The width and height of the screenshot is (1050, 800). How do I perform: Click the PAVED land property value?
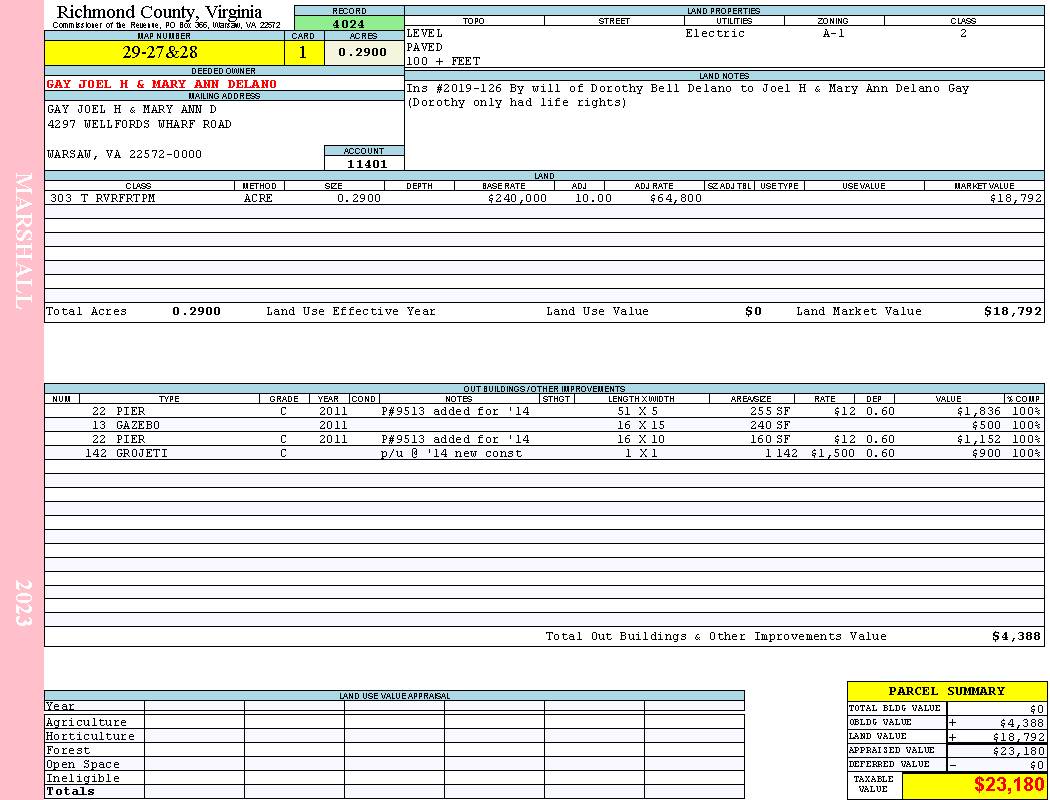pyautogui.click(x=425, y=48)
